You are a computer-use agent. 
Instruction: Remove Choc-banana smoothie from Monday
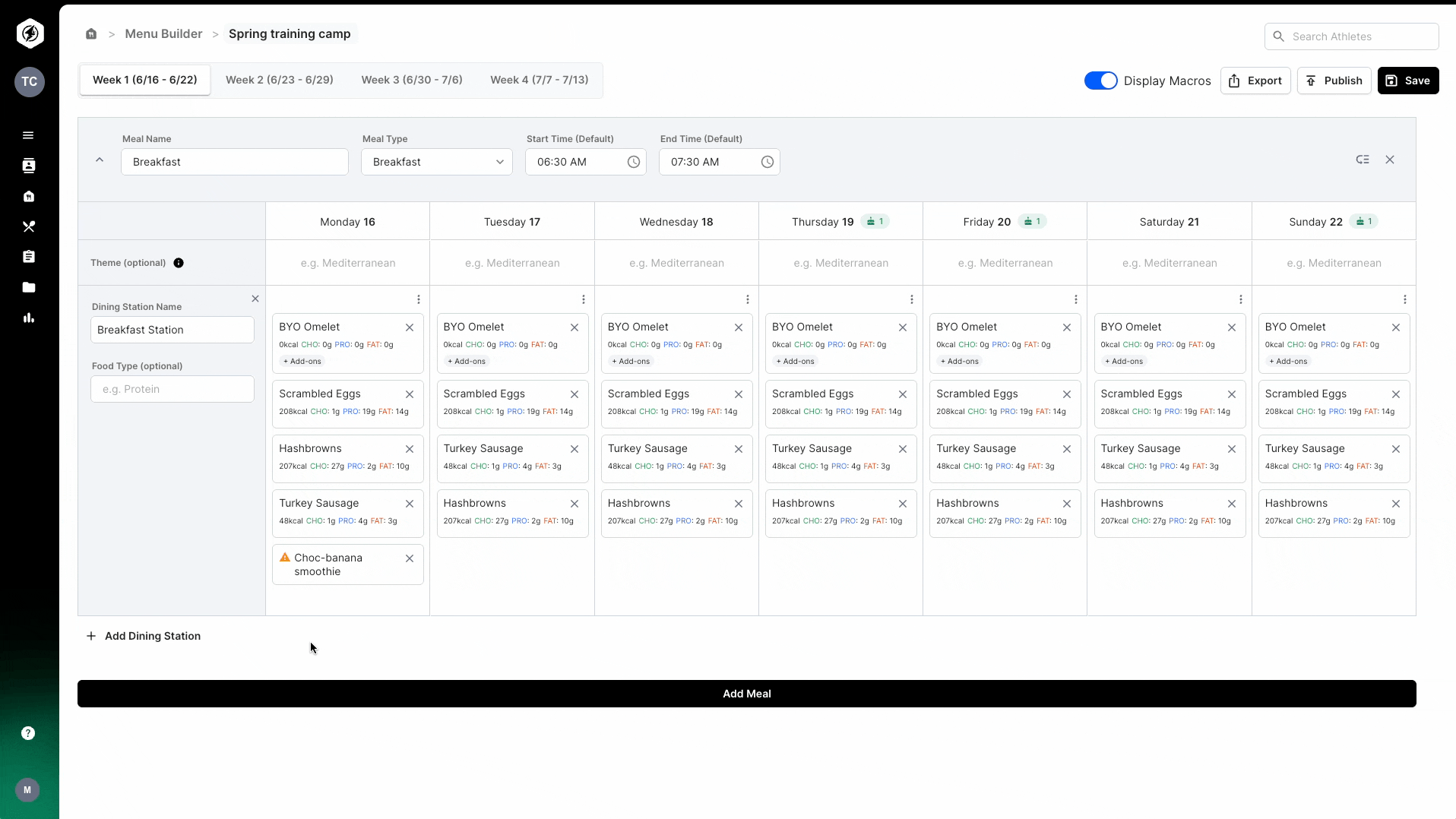(x=410, y=558)
